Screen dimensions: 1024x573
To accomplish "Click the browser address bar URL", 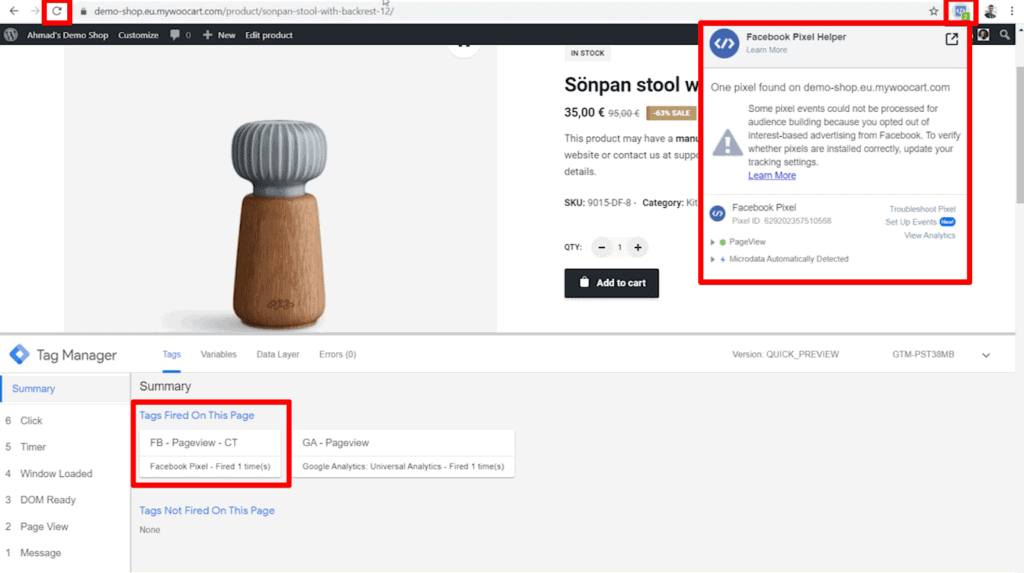I will pyautogui.click(x=244, y=11).
